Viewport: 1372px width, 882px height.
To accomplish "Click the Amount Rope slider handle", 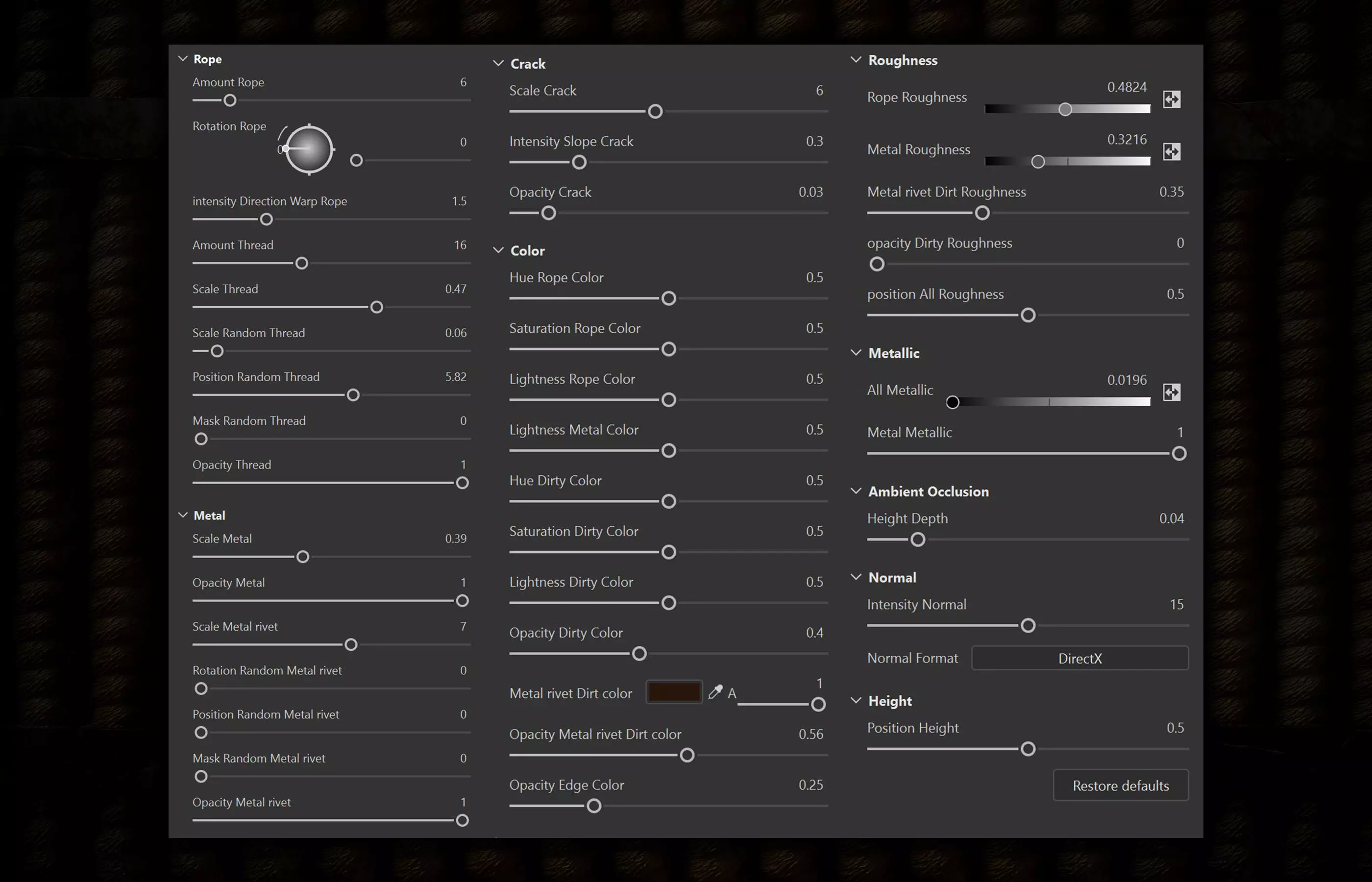I will click(x=230, y=101).
